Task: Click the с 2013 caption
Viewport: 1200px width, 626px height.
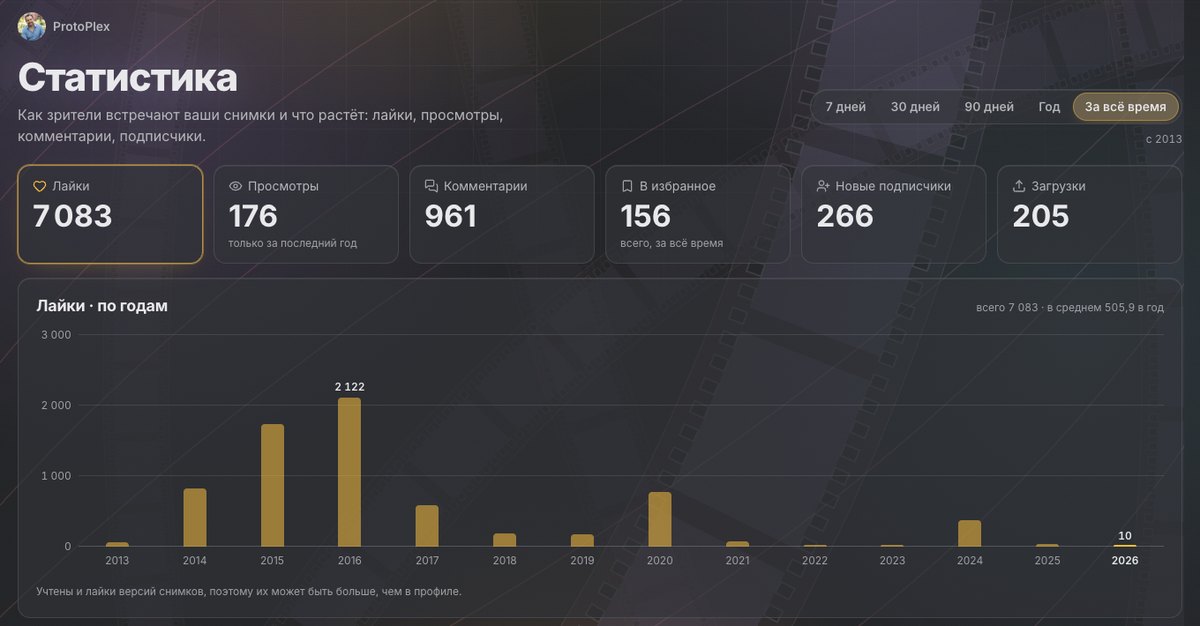Action: 1163,139
